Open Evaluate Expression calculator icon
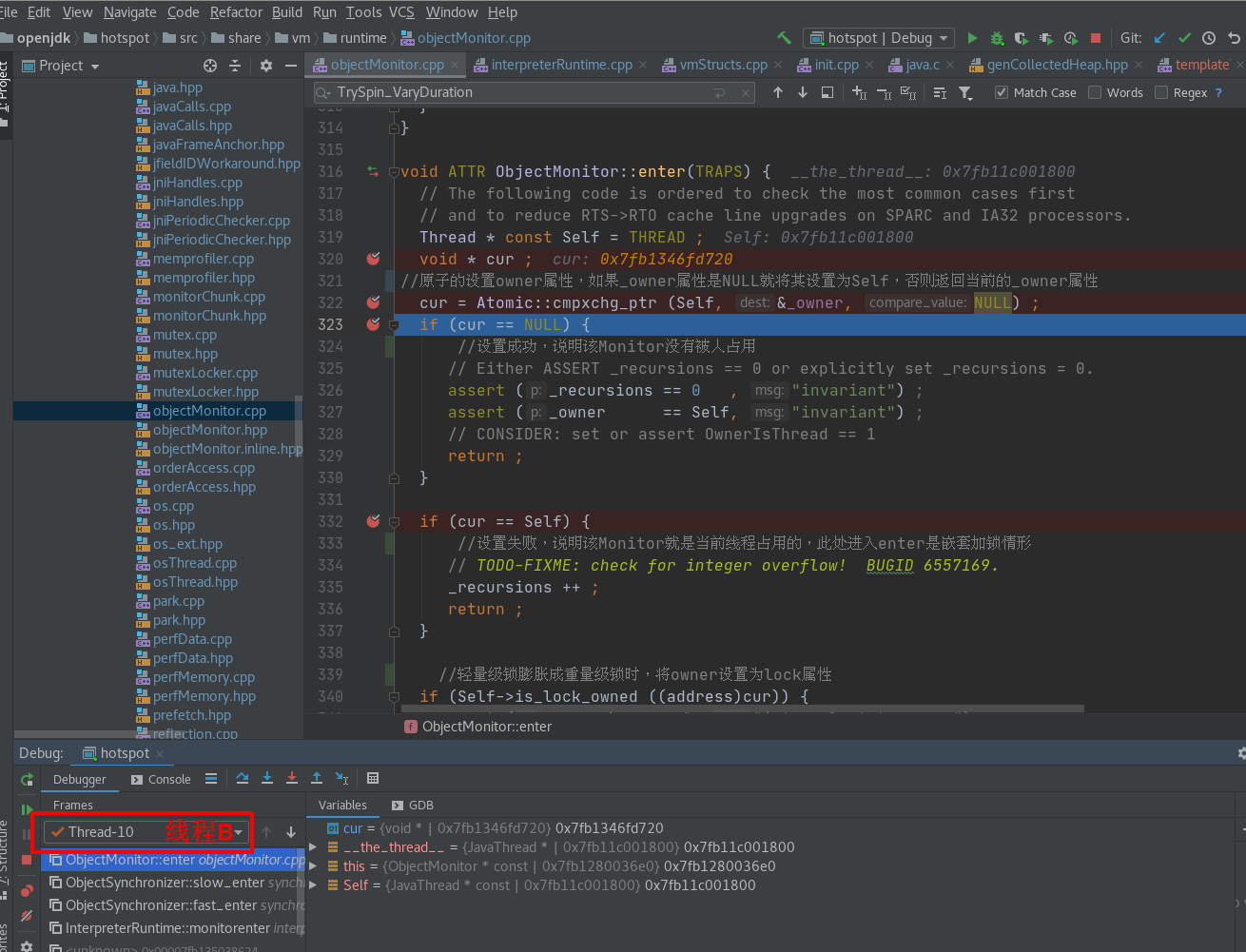The width and height of the screenshot is (1246, 952). 373,778
